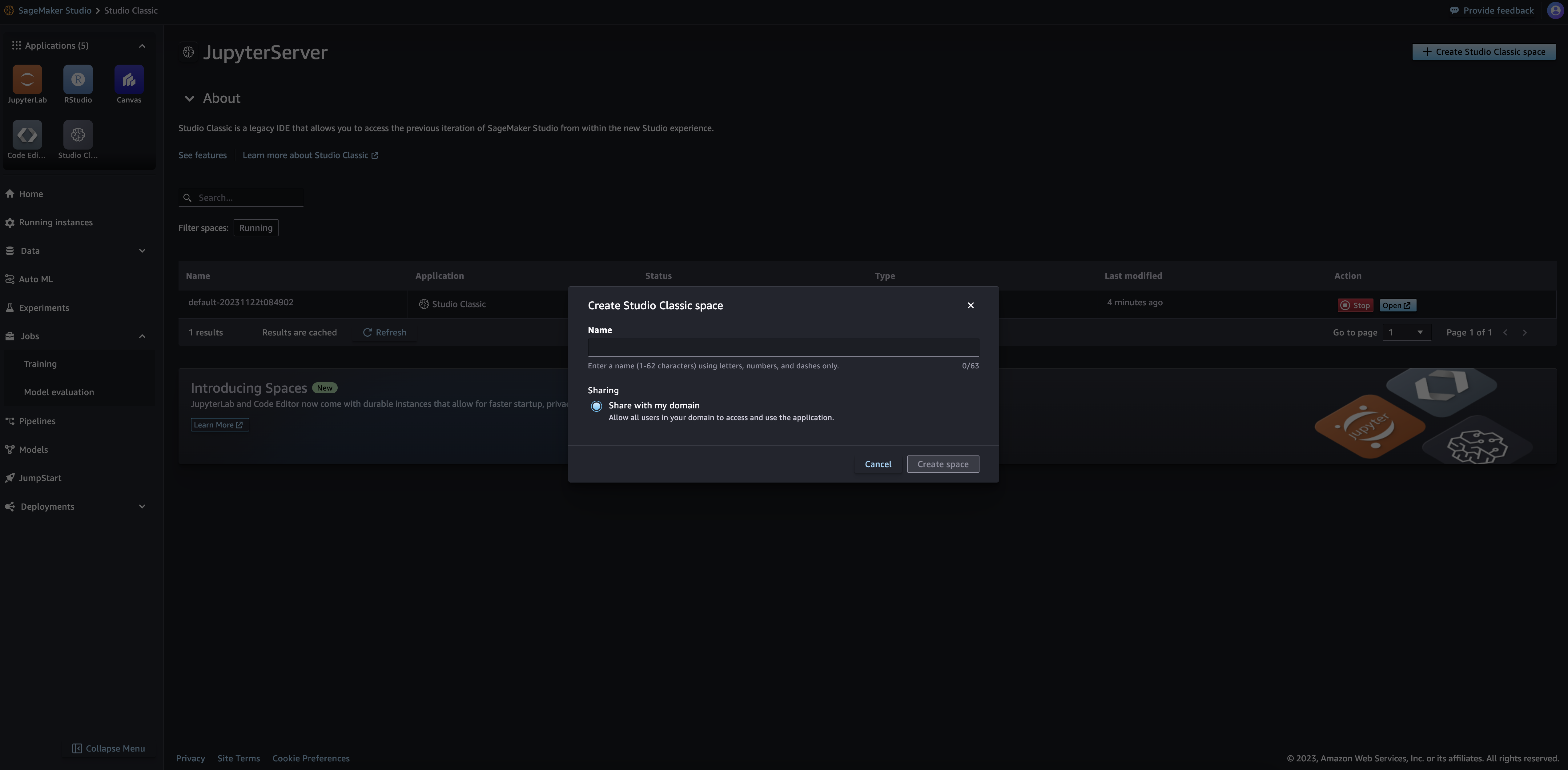1568x770 pixels.
Task: Select Share with my domain radio button
Action: pyautogui.click(x=597, y=407)
